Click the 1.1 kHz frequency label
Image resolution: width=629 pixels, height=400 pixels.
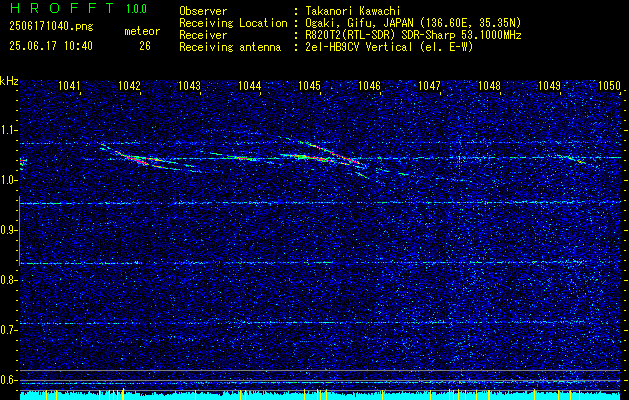[x=8, y=130]
